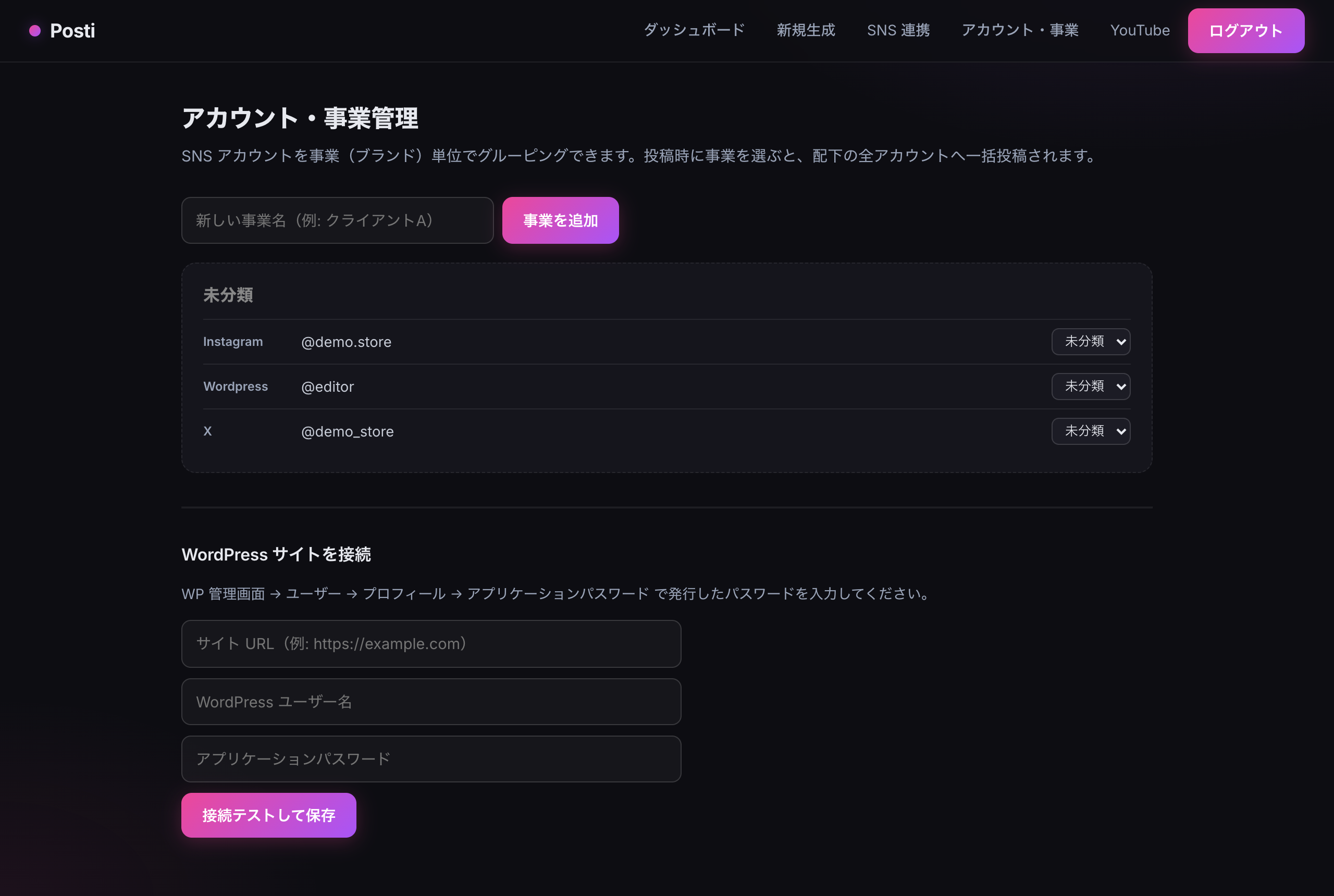Expand the X account 未分類 dropdown
This screenshot has width=1334, height=896.
[x=1091, y=431]
